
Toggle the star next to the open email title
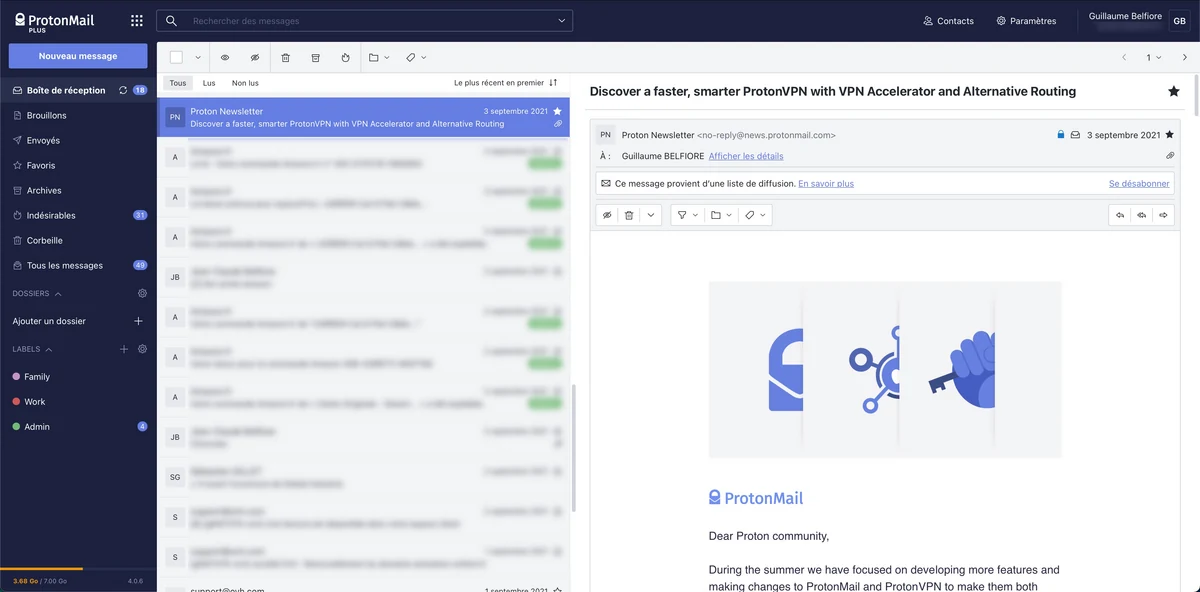tap(1174, 91)
